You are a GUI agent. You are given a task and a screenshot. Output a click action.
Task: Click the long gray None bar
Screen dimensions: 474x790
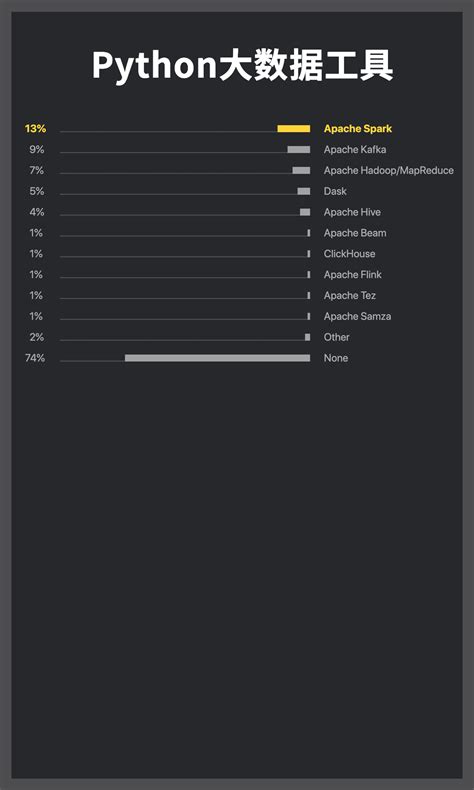pos(218,358)
